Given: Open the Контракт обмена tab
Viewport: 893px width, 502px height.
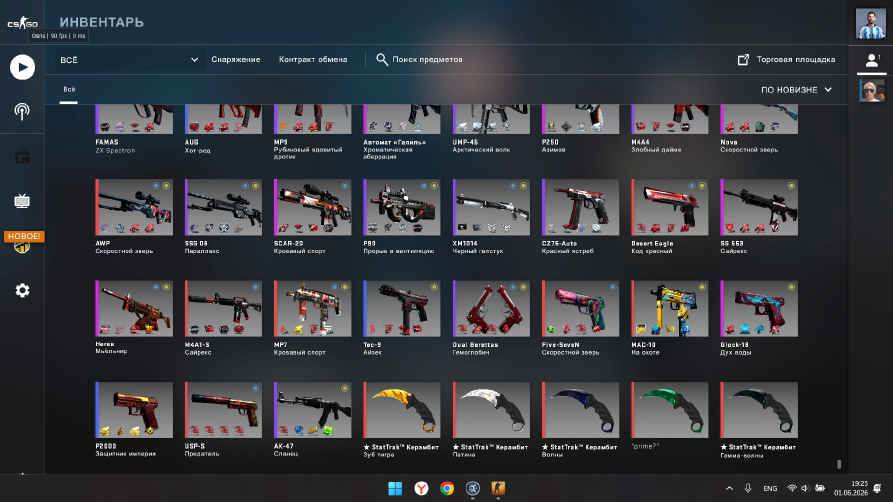Looking at the screenshot, I should point(313,59).
